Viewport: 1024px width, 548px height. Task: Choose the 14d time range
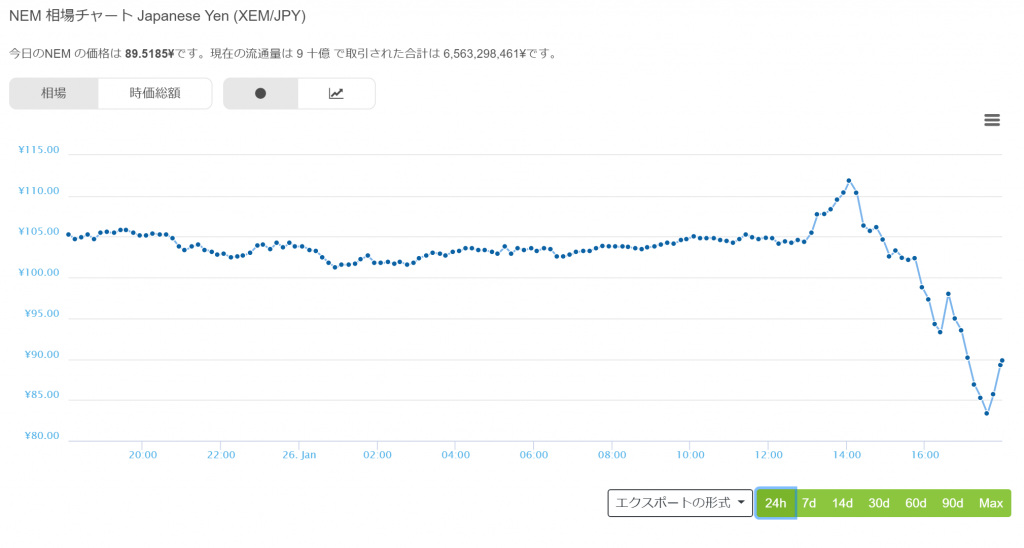pos(842,503)
